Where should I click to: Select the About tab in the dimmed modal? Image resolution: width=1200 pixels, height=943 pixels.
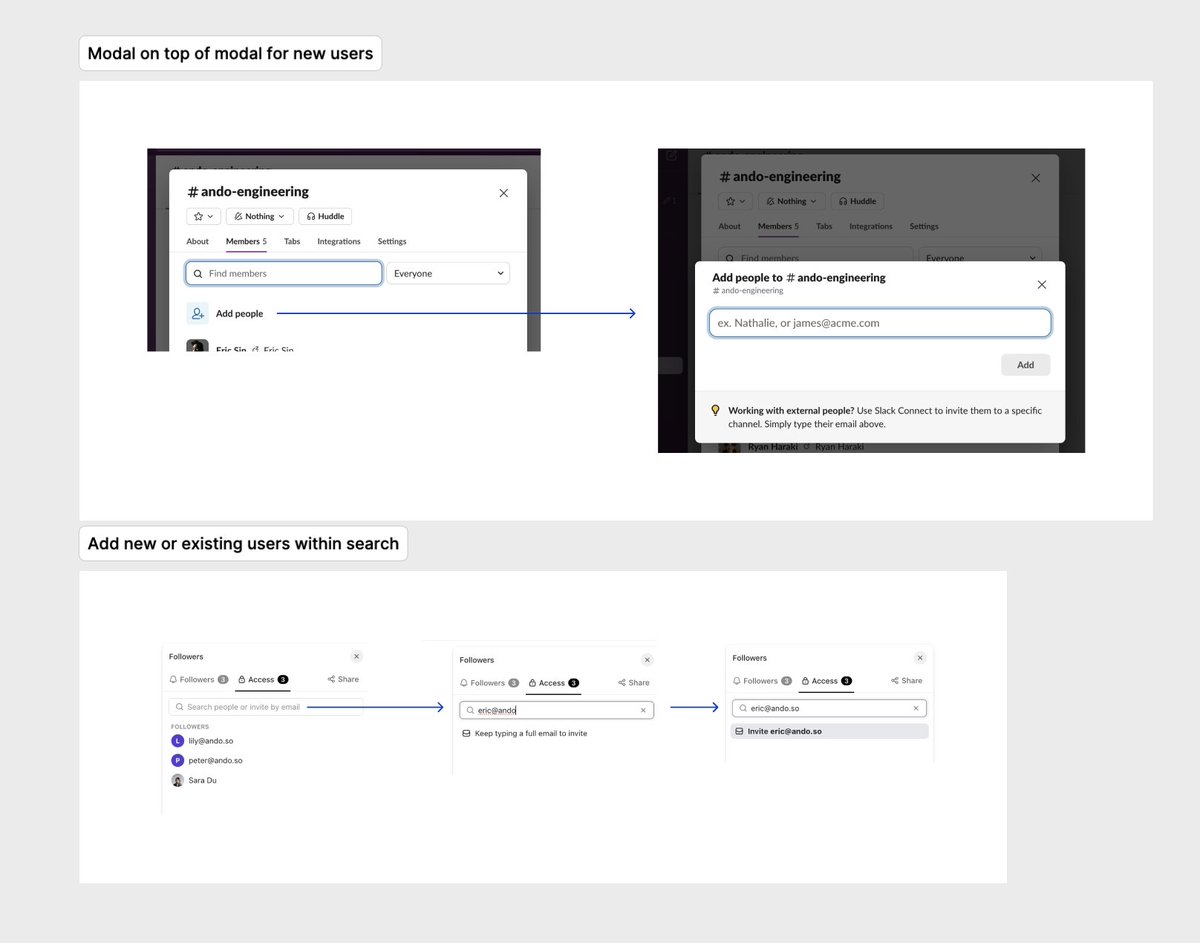pos(730,226)
